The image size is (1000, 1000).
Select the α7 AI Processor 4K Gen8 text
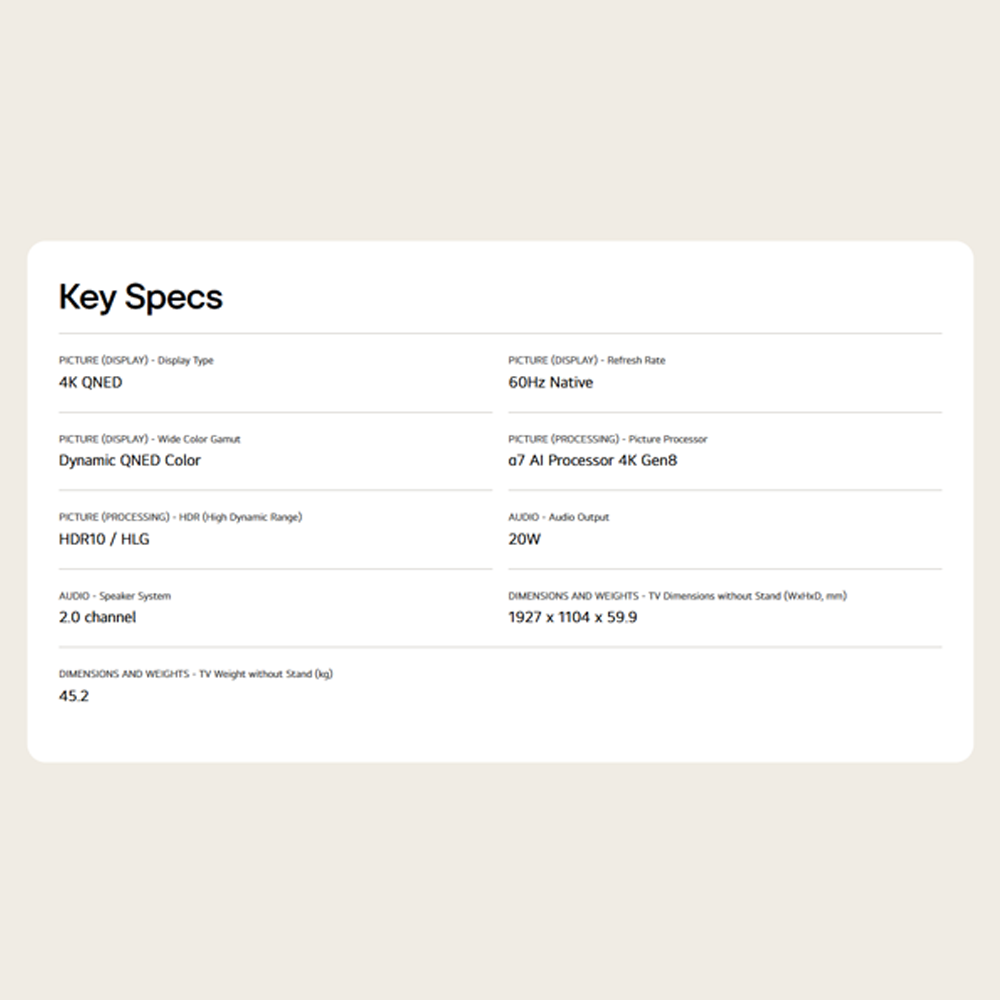click(x=592, y=461)
